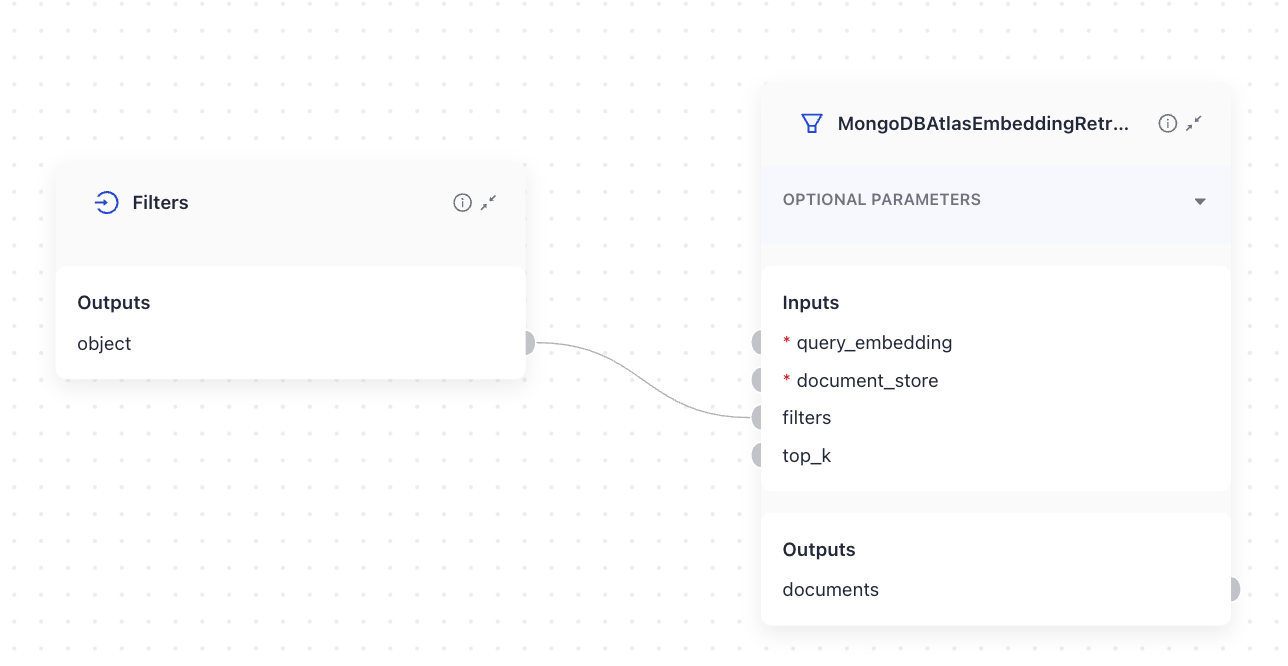
Task: Open info for the MongoDBAtlasEmbeddingRetriever node
Action: pos(1167,124)
